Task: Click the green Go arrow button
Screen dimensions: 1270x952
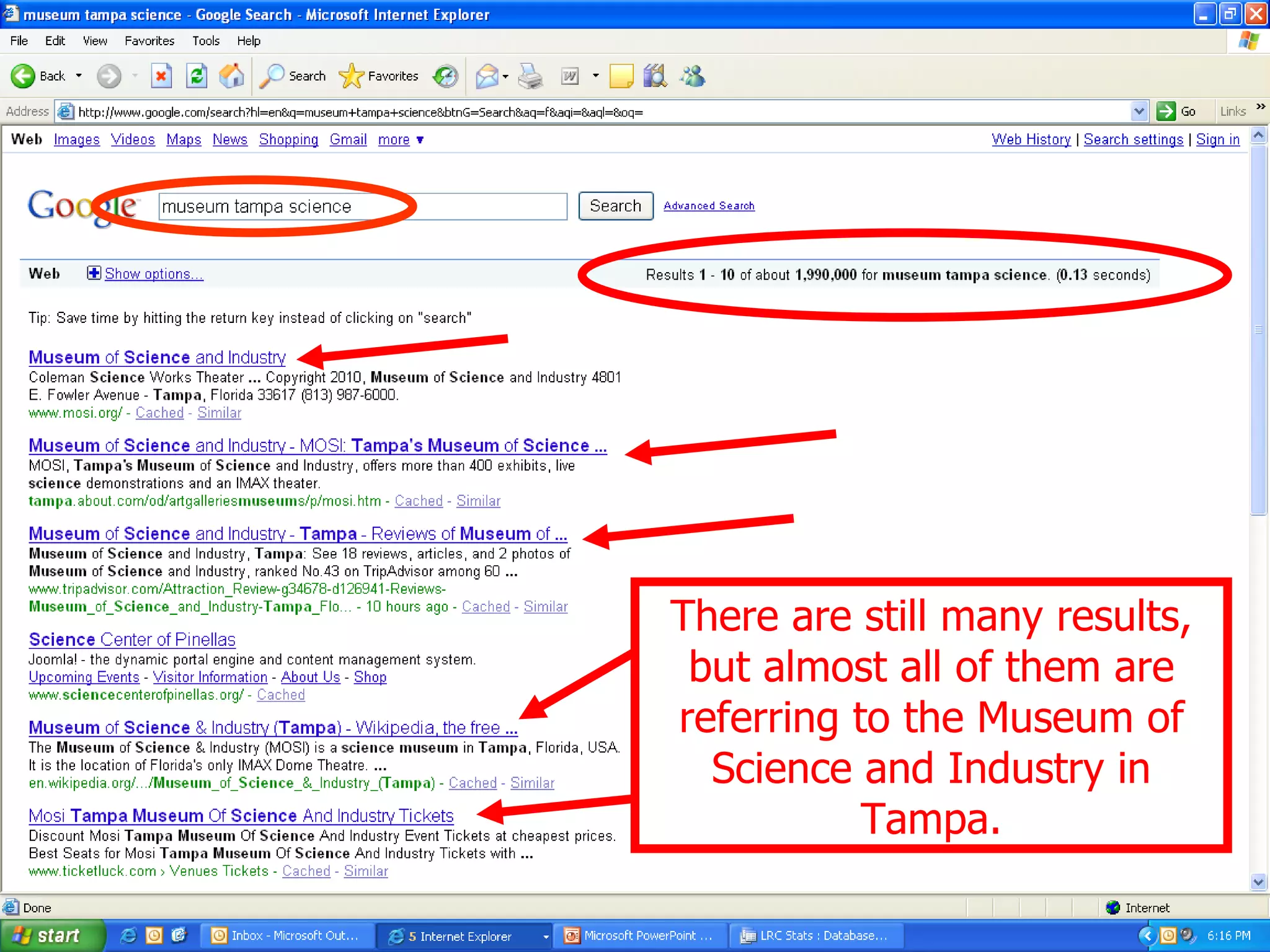Action: pyautogui.click(x=1166, y=112)
